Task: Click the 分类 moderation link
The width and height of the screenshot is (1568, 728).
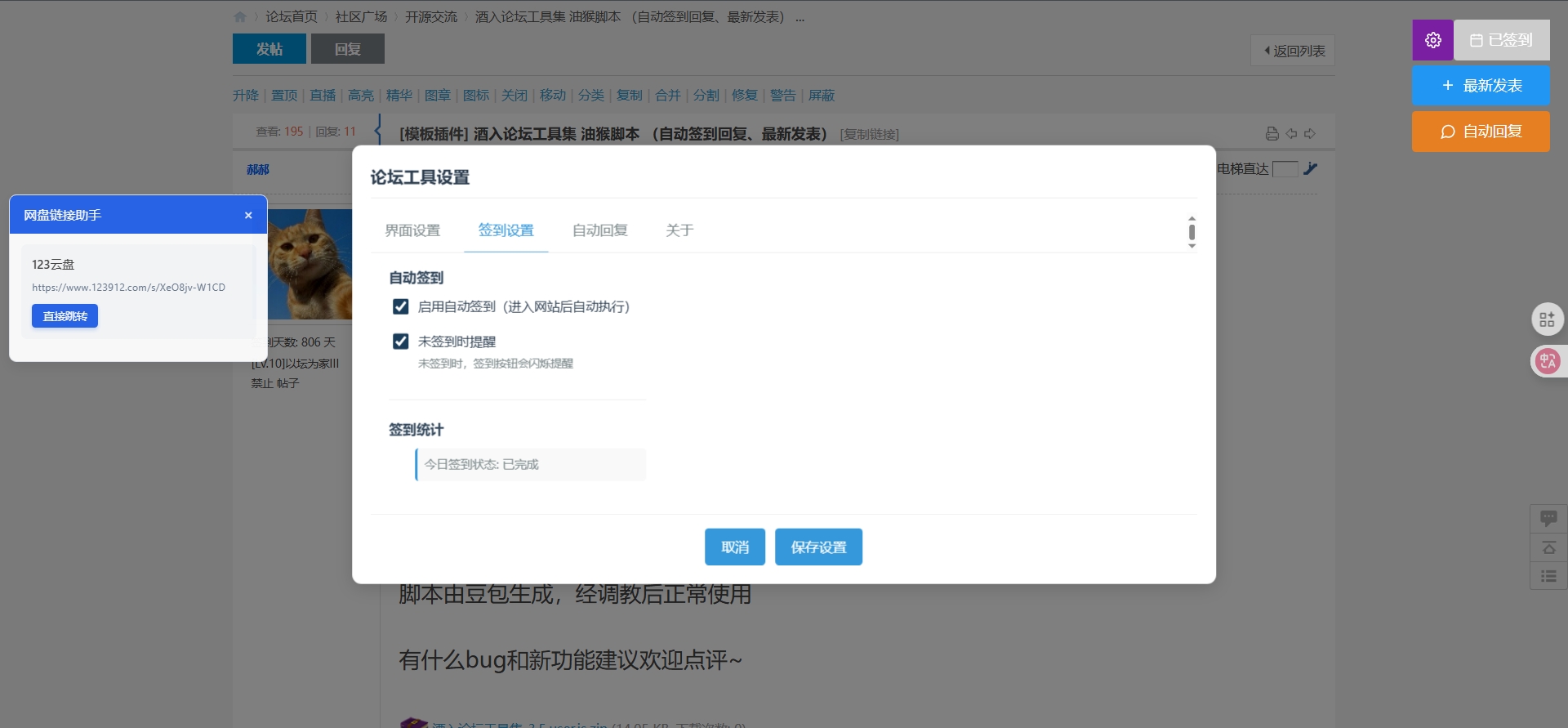Action: (591, 96)
